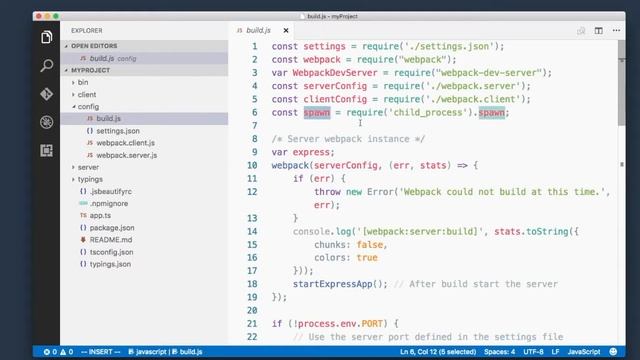The height and width of the screenshot is (360, 640).
Task: Change end of line sequence LF
Action: (x=556, y=352)
